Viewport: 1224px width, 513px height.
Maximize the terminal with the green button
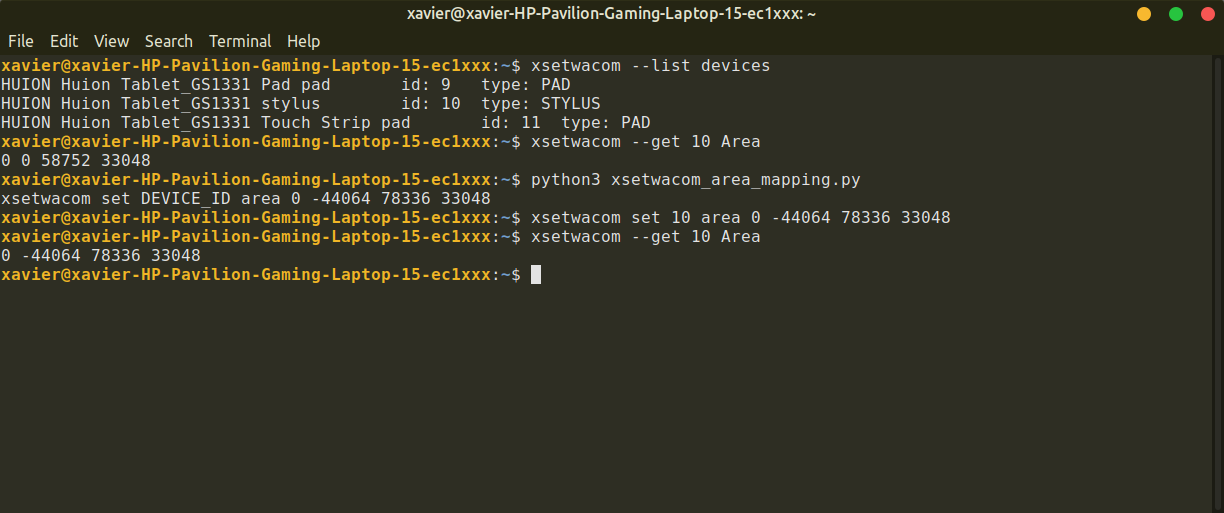(1176, 14)
